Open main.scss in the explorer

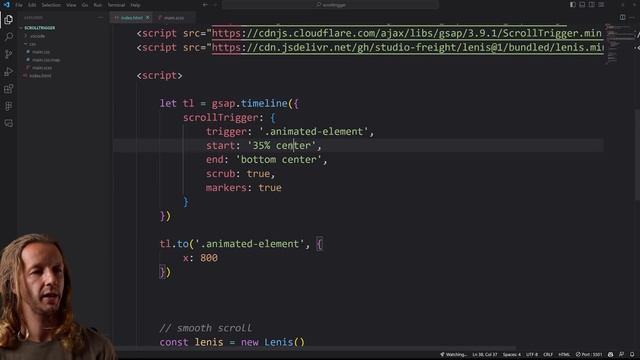point(42,68)
